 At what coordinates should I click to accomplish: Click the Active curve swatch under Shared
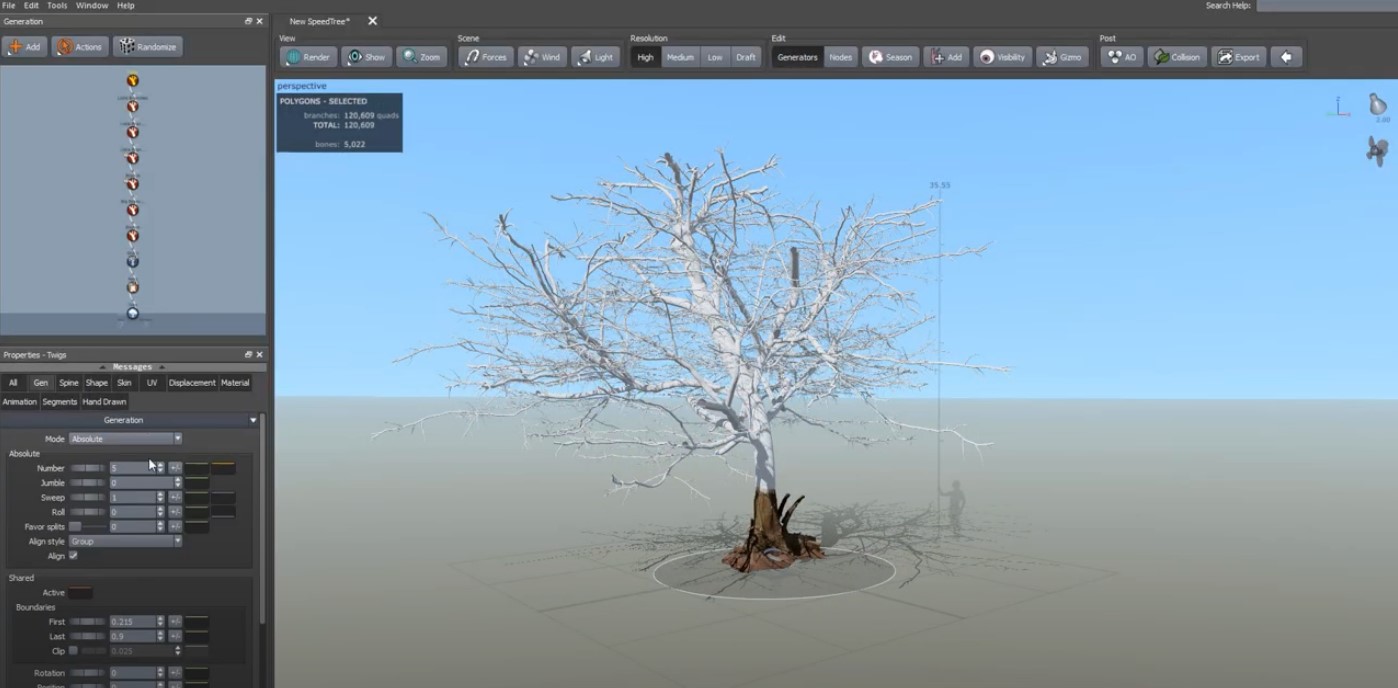pyautogui.click(x=80, y=593)
